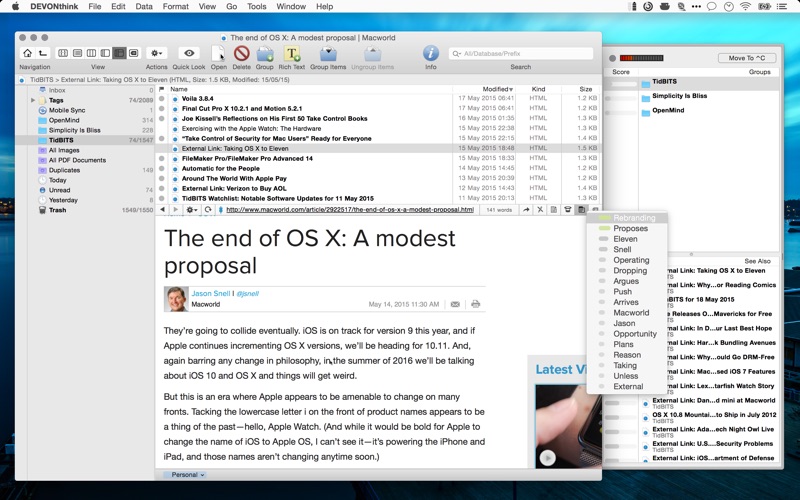Click the red Delete icon in toolbar
This screenshot has width=800, height=500.
coord(241,53)
